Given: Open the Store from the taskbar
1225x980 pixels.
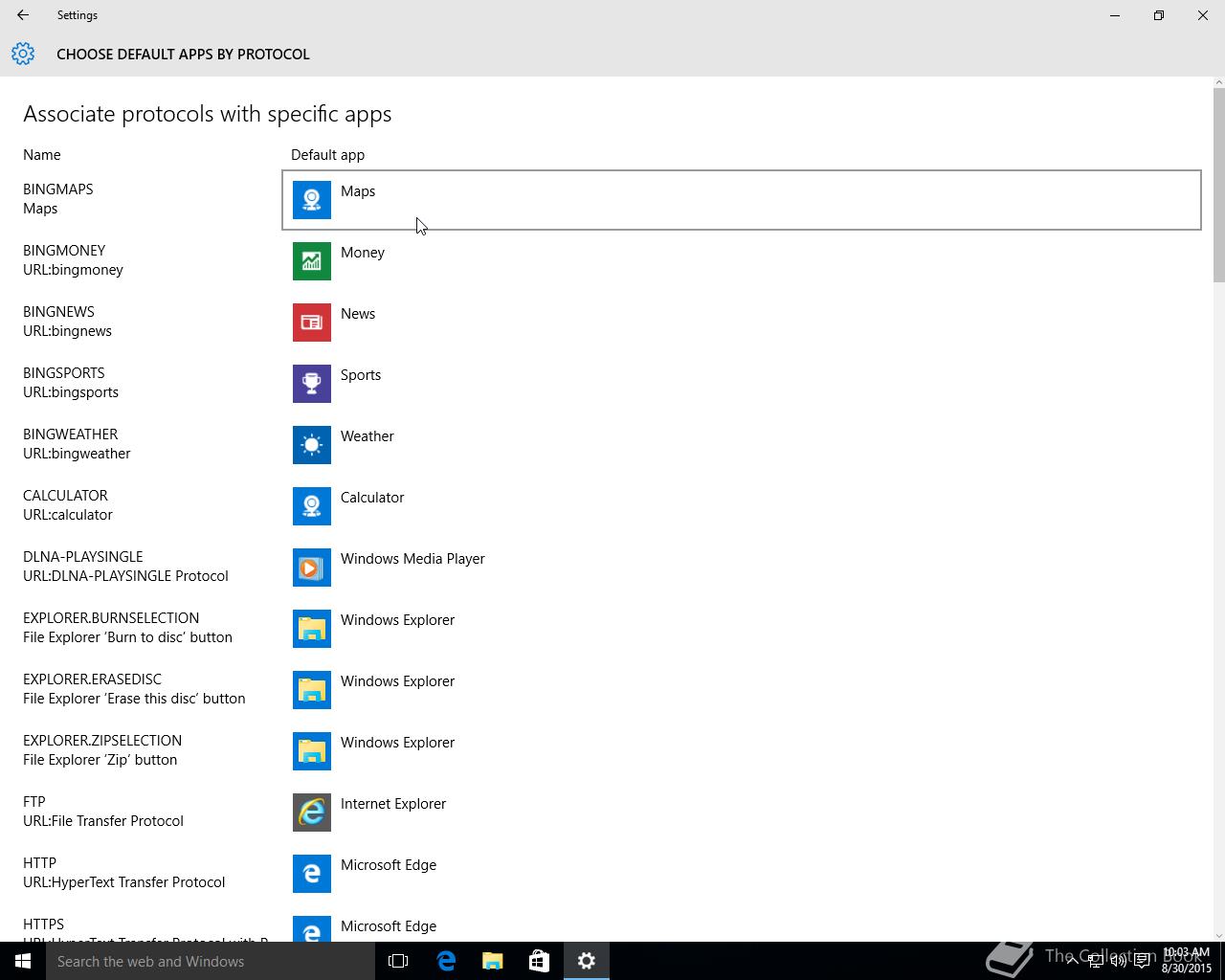Looking at the screenshot, I should click(540, 961).
